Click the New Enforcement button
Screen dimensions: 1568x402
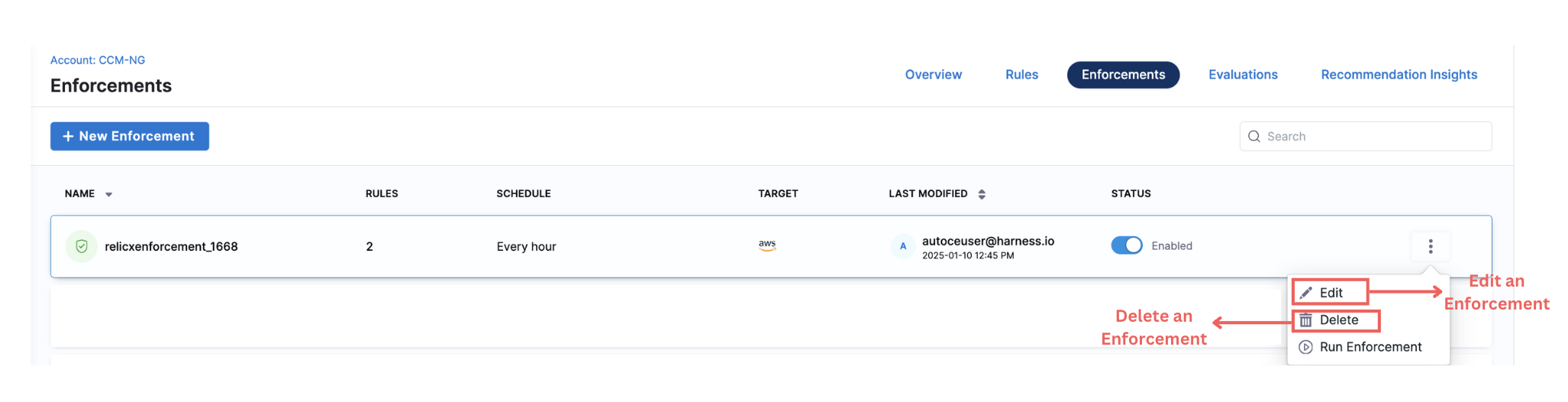pos(130,136)
